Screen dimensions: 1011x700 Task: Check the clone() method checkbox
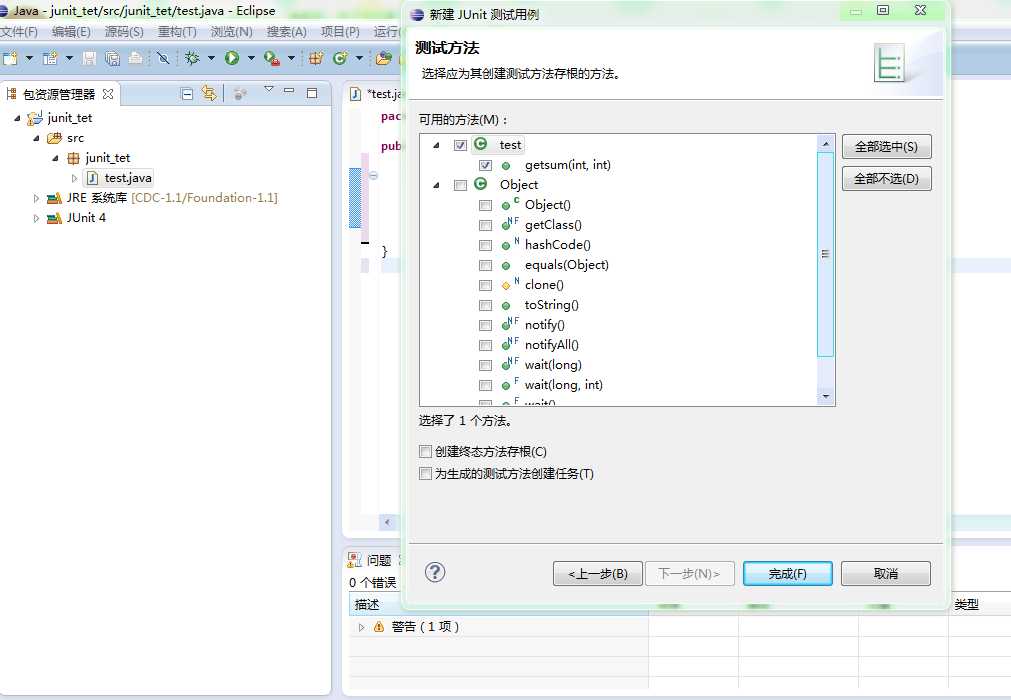(486, 286)
